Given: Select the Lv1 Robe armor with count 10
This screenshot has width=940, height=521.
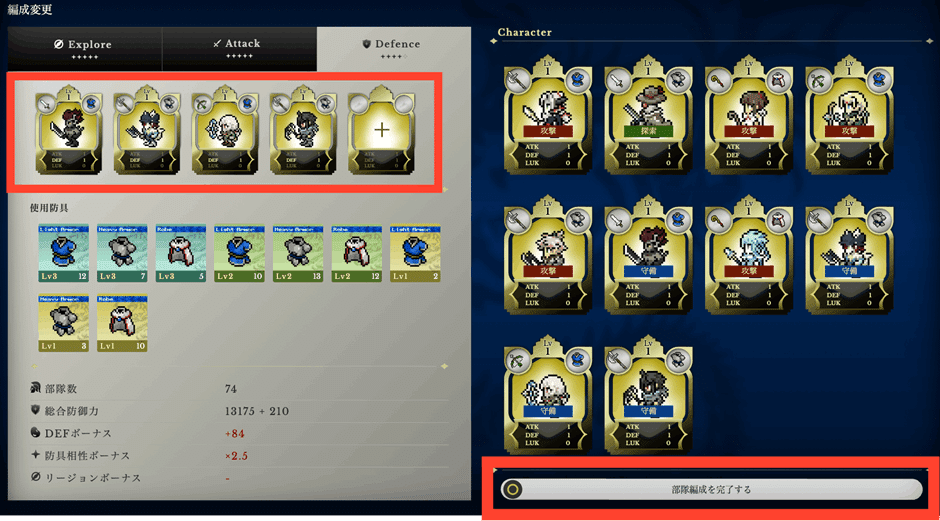Looking at the screenshot, I should point(122,323).
